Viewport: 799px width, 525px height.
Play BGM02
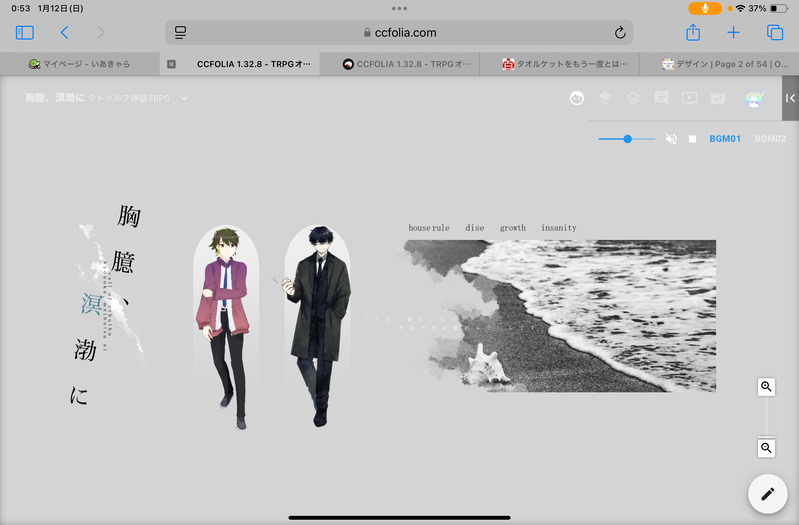pyautogui.click(x=770, y=139)
